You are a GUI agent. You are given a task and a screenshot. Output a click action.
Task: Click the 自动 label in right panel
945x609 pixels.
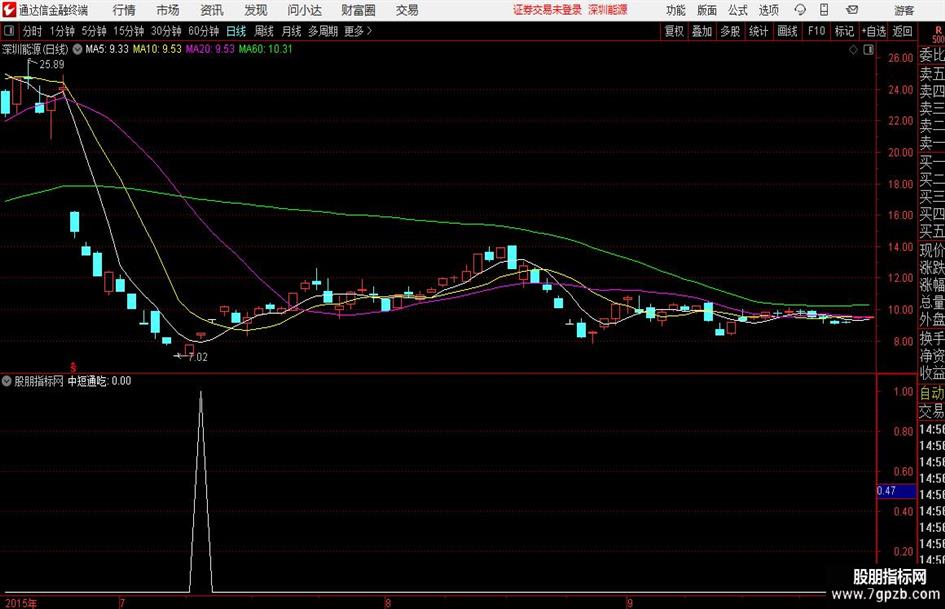tap(932, 393)
